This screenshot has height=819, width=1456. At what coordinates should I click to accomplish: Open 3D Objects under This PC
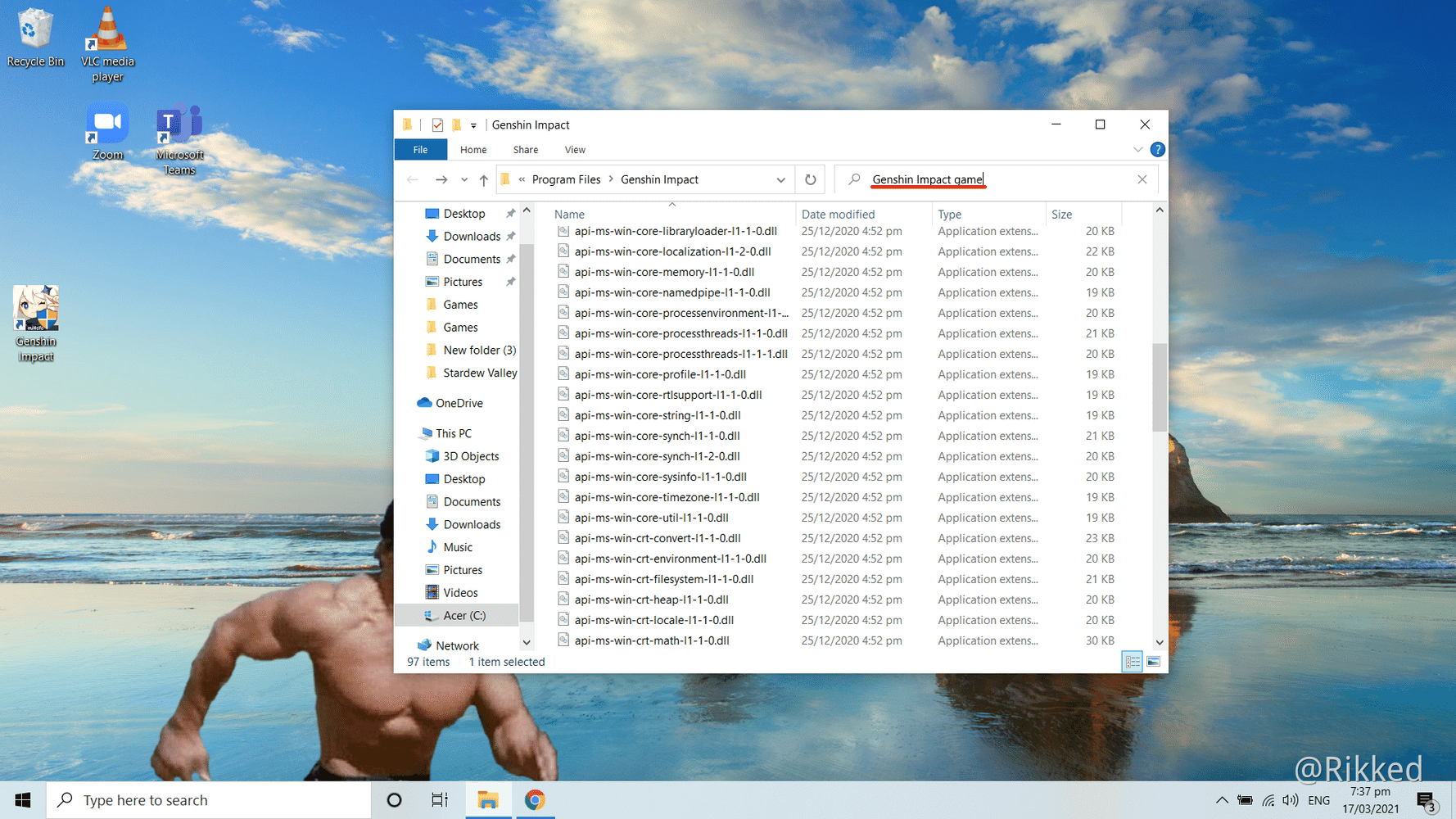471,457
